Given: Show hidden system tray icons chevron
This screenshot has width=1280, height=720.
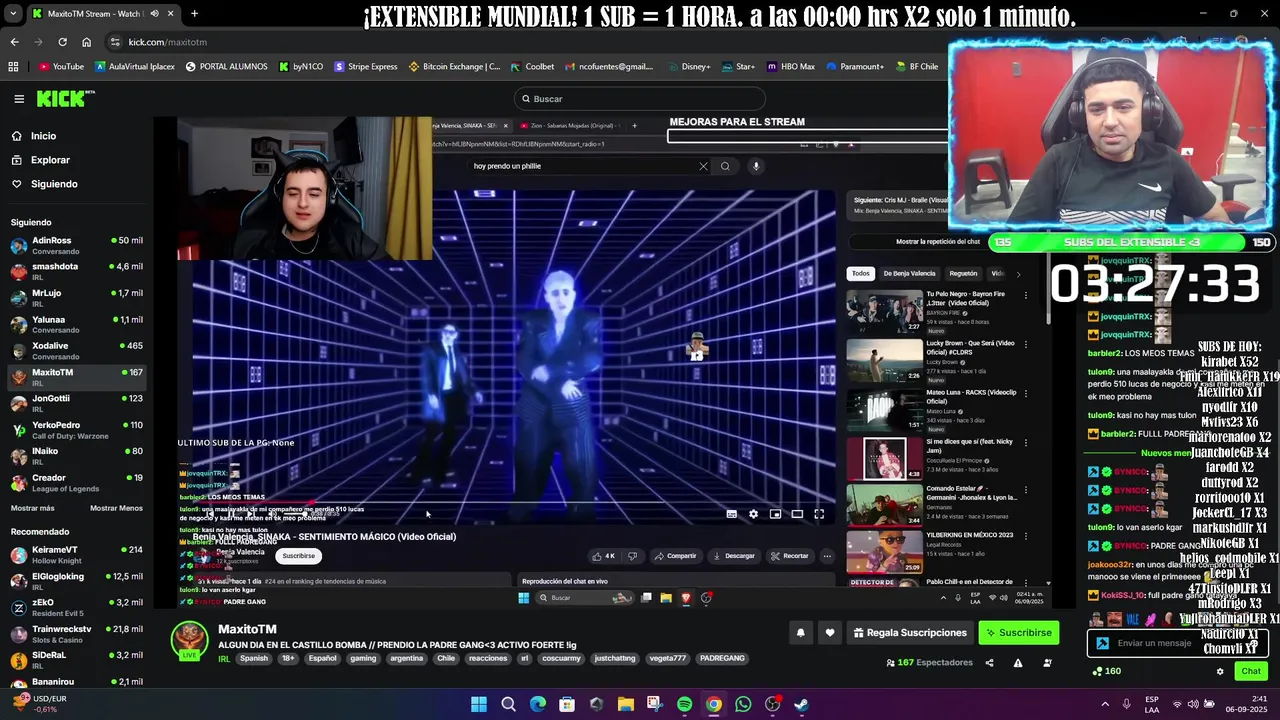Looking at the screenshot, I should [x=1105, y=704].
